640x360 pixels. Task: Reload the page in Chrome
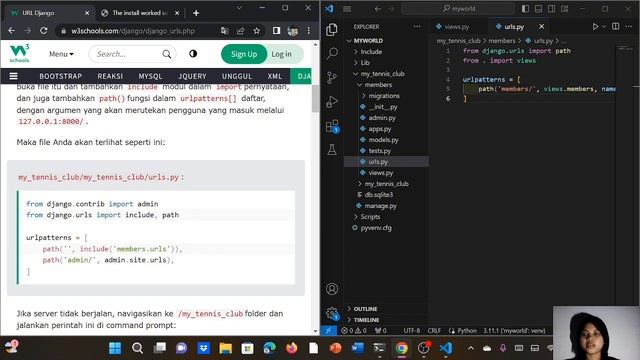tap(44, 31)
